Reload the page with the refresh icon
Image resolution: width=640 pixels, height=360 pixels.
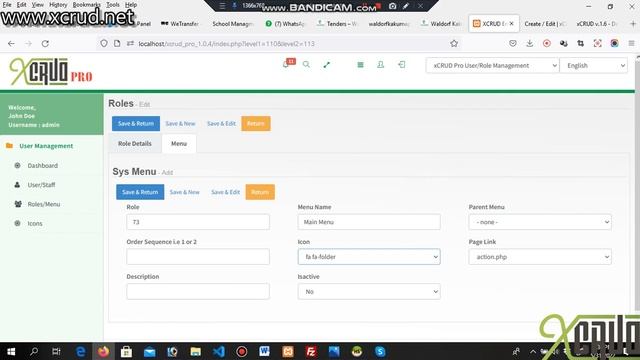coord(45,43)
